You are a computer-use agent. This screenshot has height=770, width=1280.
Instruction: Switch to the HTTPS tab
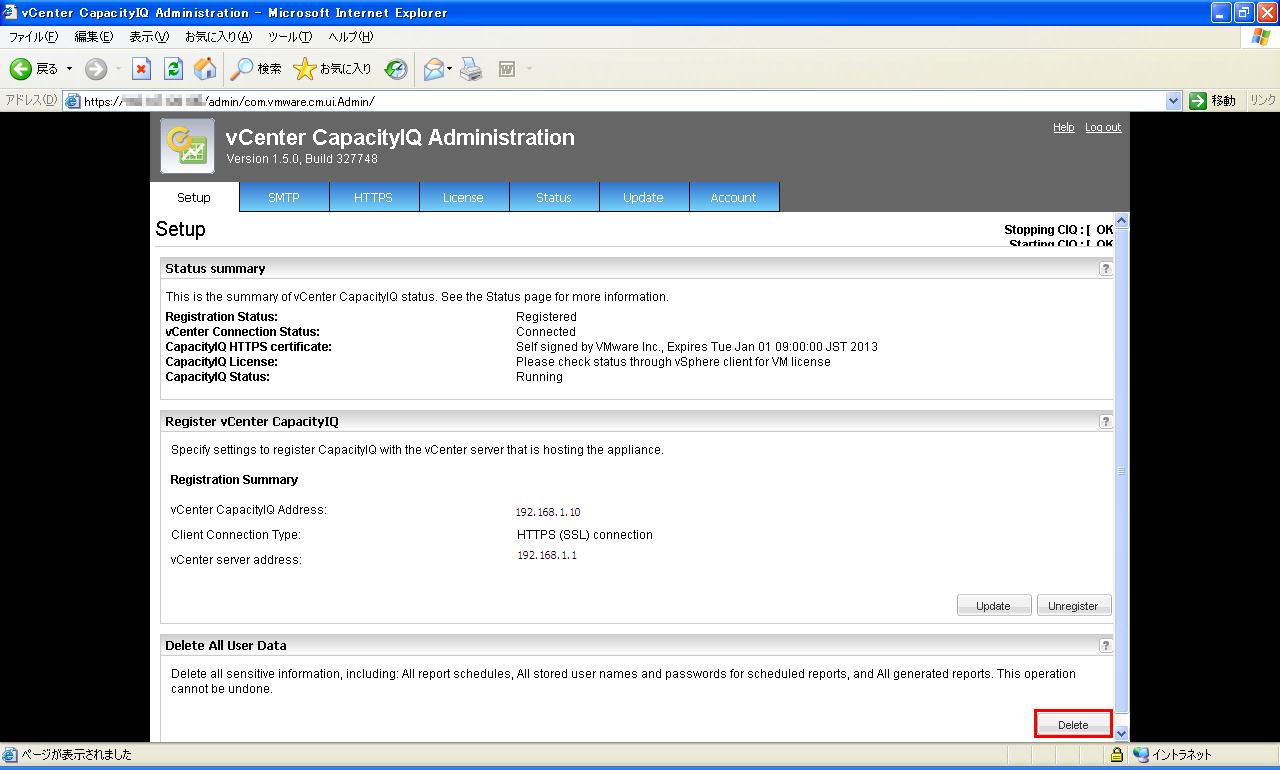(x=374, y=197)
